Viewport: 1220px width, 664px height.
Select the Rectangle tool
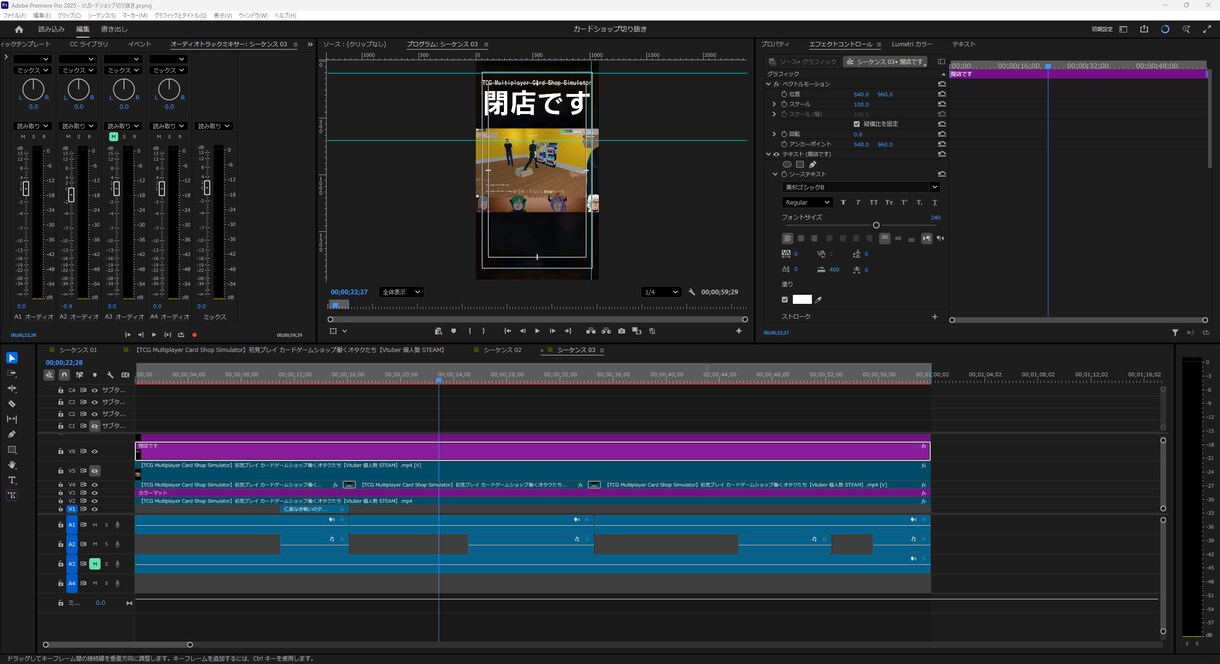(12, 450)
